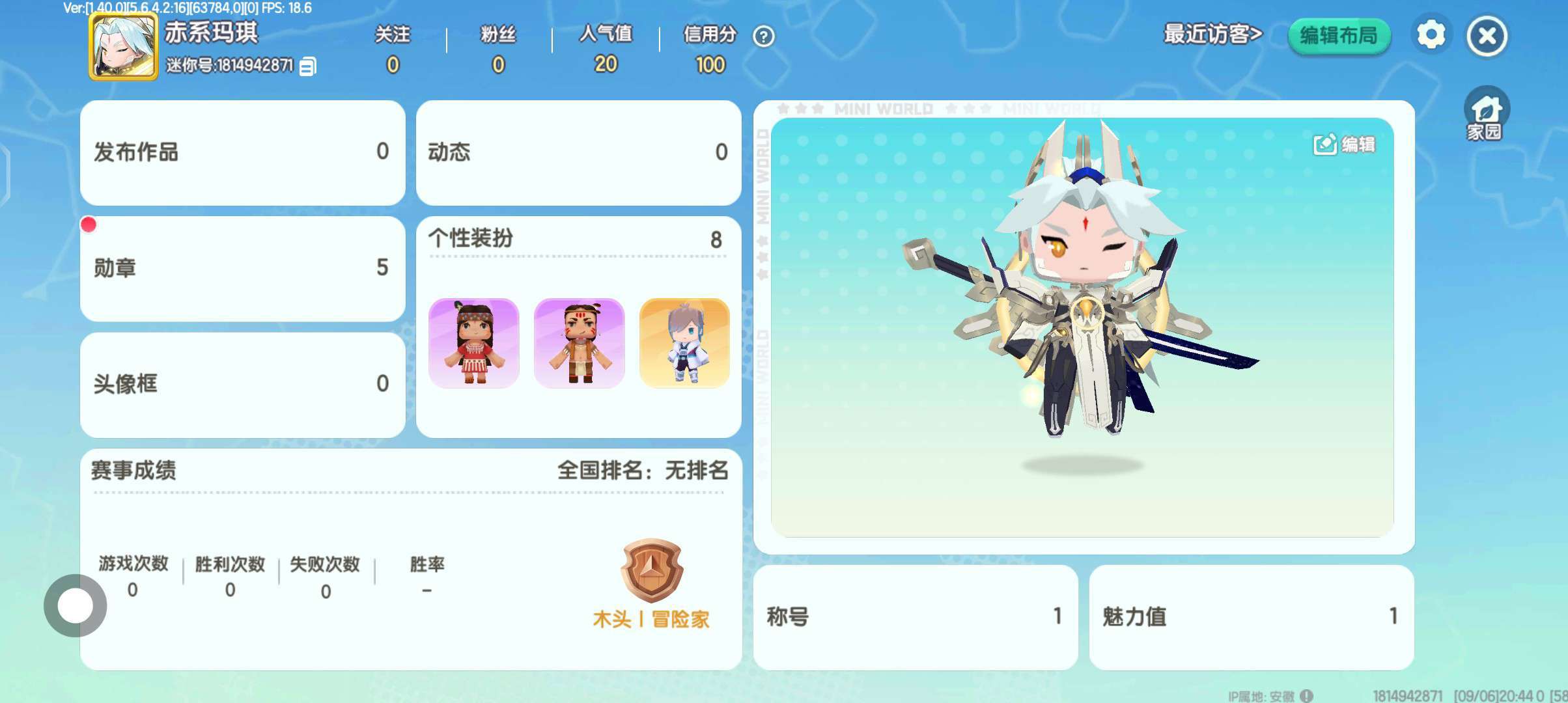Viewport: 1568px width, 703px height.
Task: Select the tribal warrior costume thumbnail
Action: tap(580, 343)
